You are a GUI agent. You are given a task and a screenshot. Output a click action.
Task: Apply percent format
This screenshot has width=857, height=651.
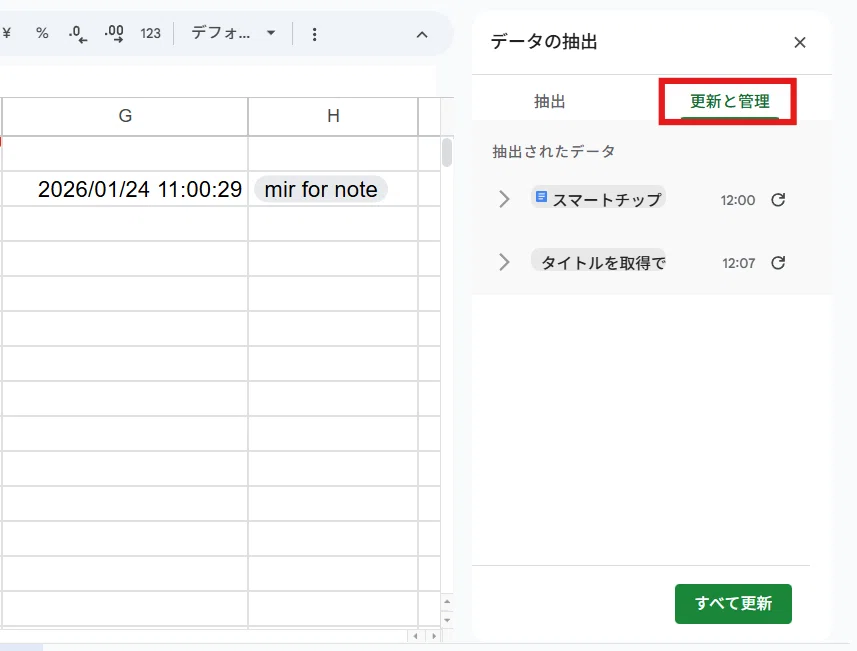(42, 33)
